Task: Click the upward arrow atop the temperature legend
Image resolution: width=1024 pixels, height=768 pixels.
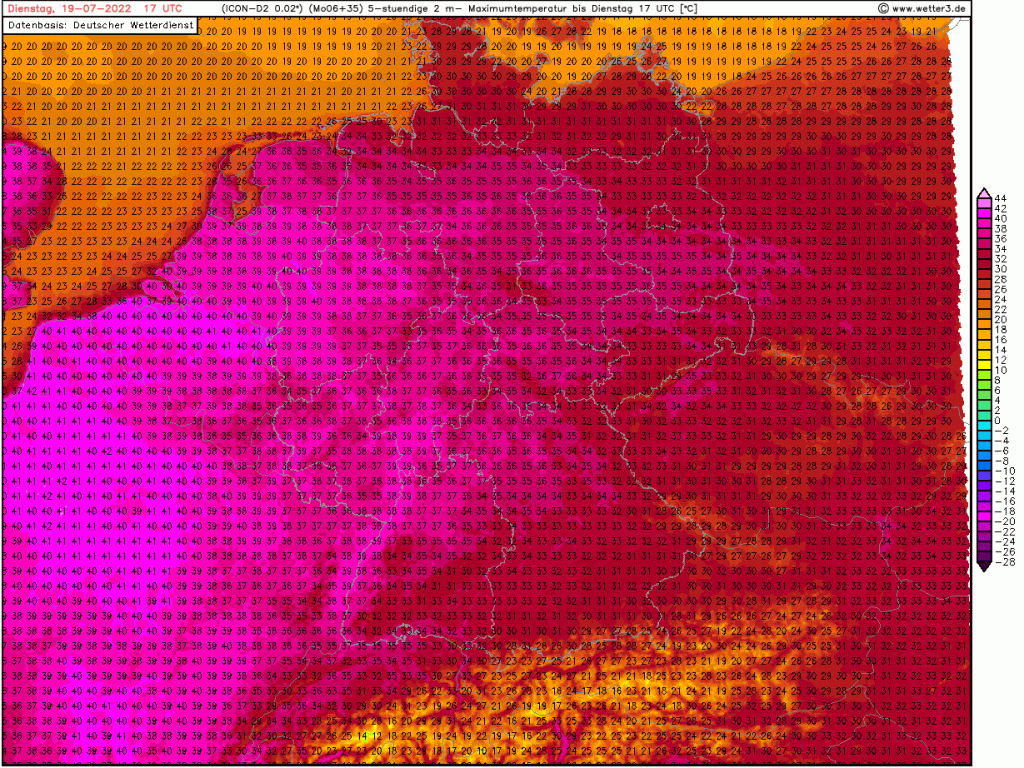Action: (x=982, y=191)
